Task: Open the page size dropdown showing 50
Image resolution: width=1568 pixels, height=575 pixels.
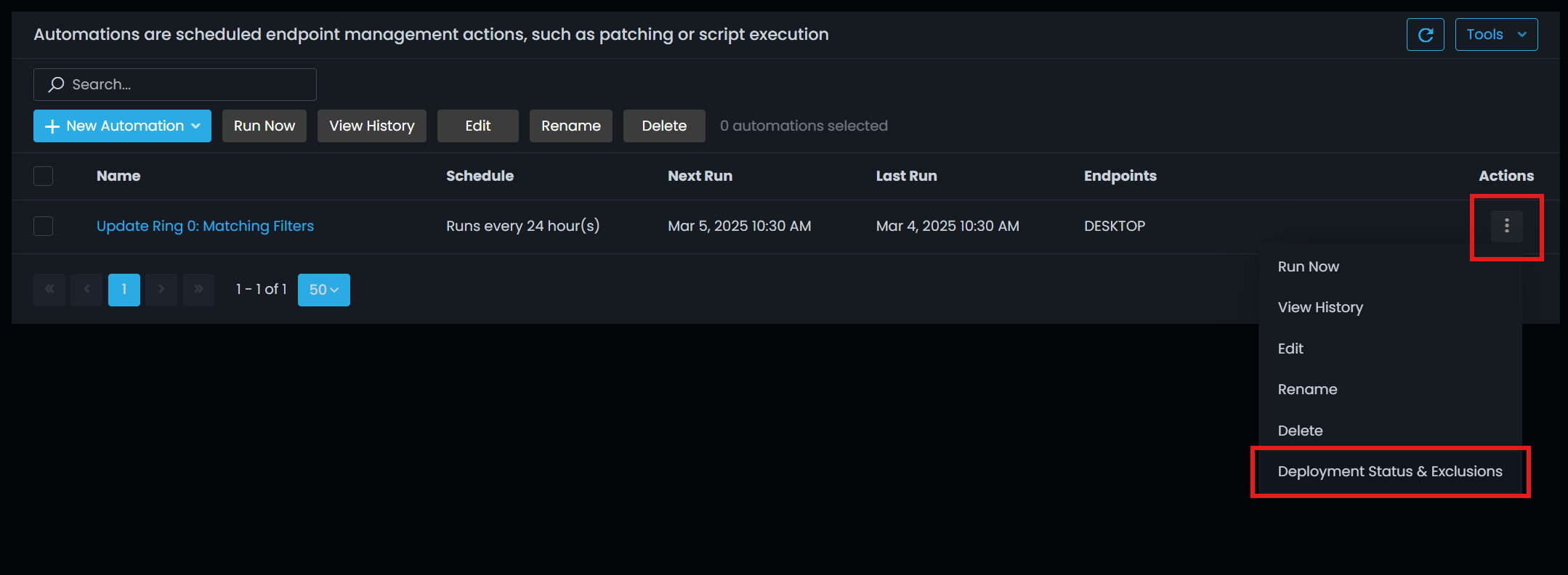Action: pos(323,290)
